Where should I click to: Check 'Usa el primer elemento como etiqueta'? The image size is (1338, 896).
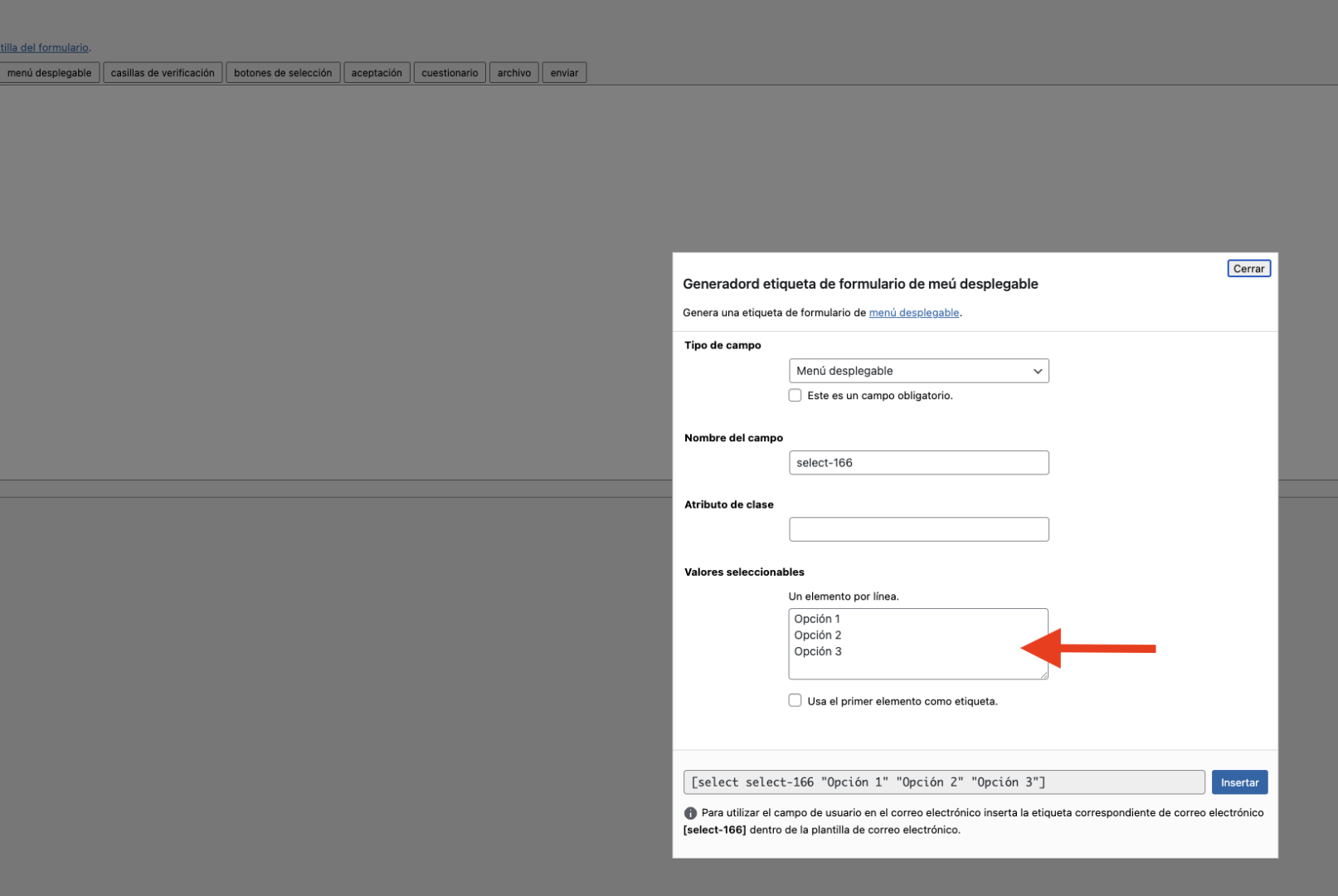(x=795, y=700)
